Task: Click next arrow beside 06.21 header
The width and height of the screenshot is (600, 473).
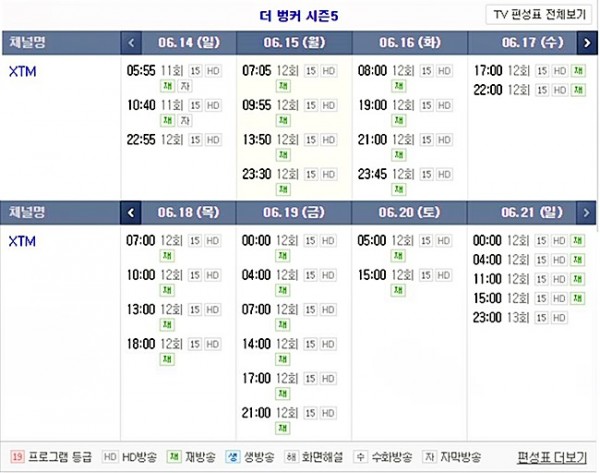Action: click(586, 212)
